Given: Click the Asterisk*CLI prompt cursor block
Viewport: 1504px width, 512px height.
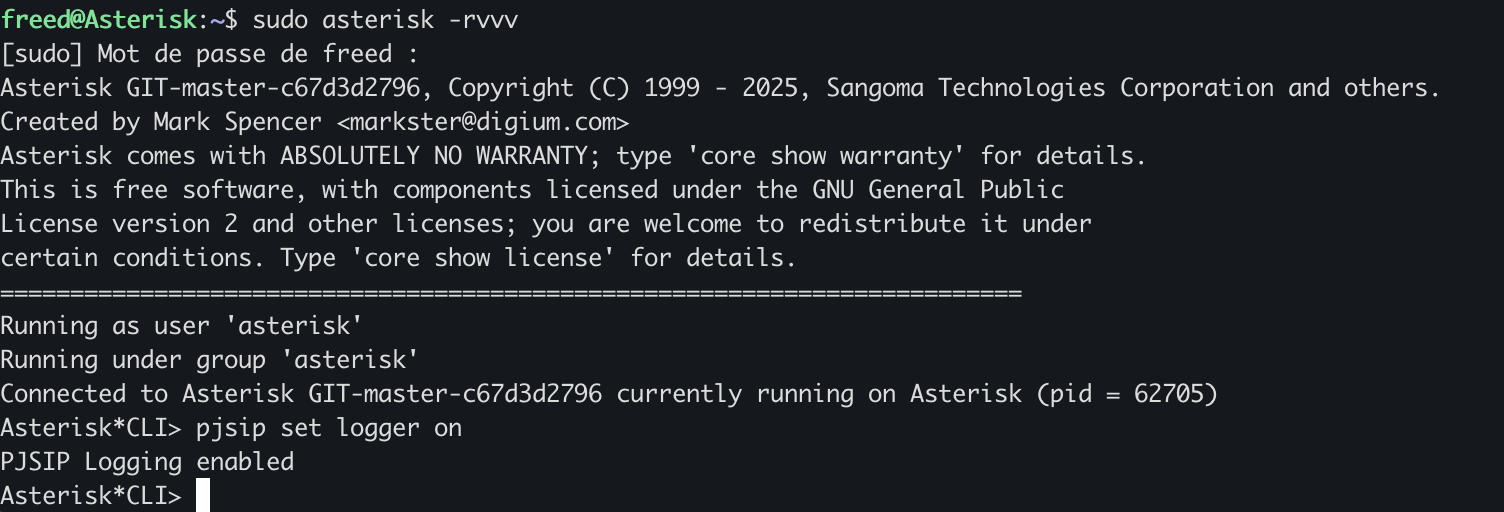Looking at the screenshot, I should [x=203, y=496].
